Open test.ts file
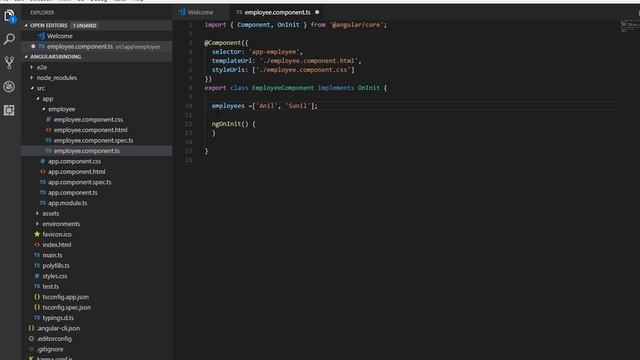The height and width of the screenshot is (360, 640). [x=97, y=287]
